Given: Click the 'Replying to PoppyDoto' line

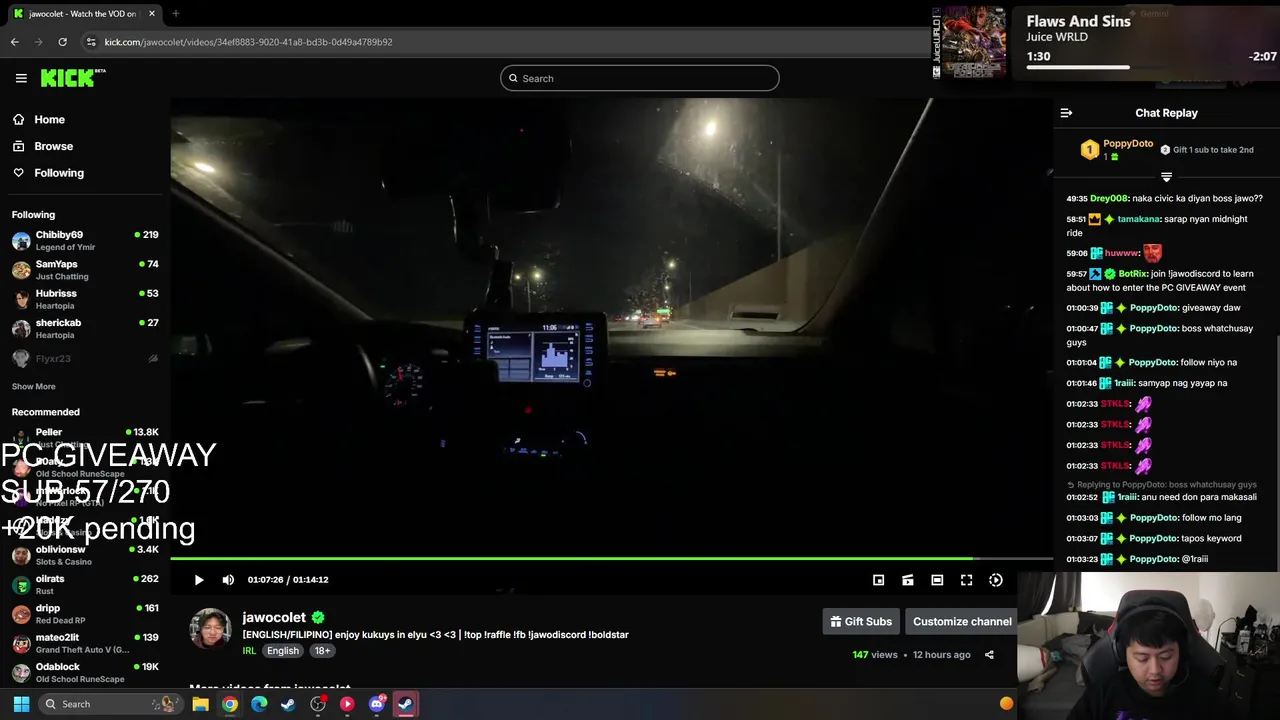Looking at the screenshot, I should (x=1162, y=485).
